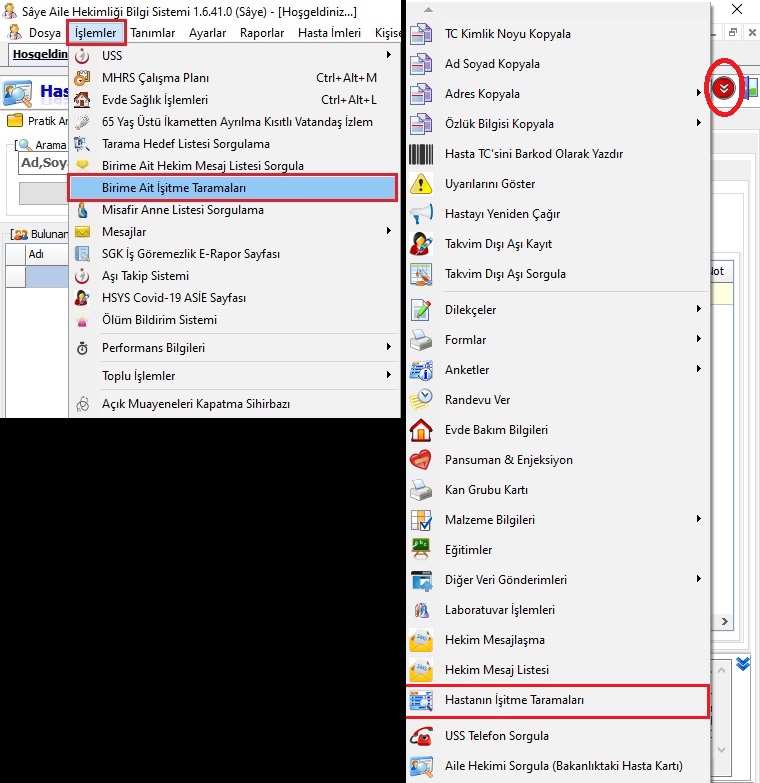The width and height of the screenshot is (760, 783).
Task: Open the Raporlar menu
Action: point(262,33)
